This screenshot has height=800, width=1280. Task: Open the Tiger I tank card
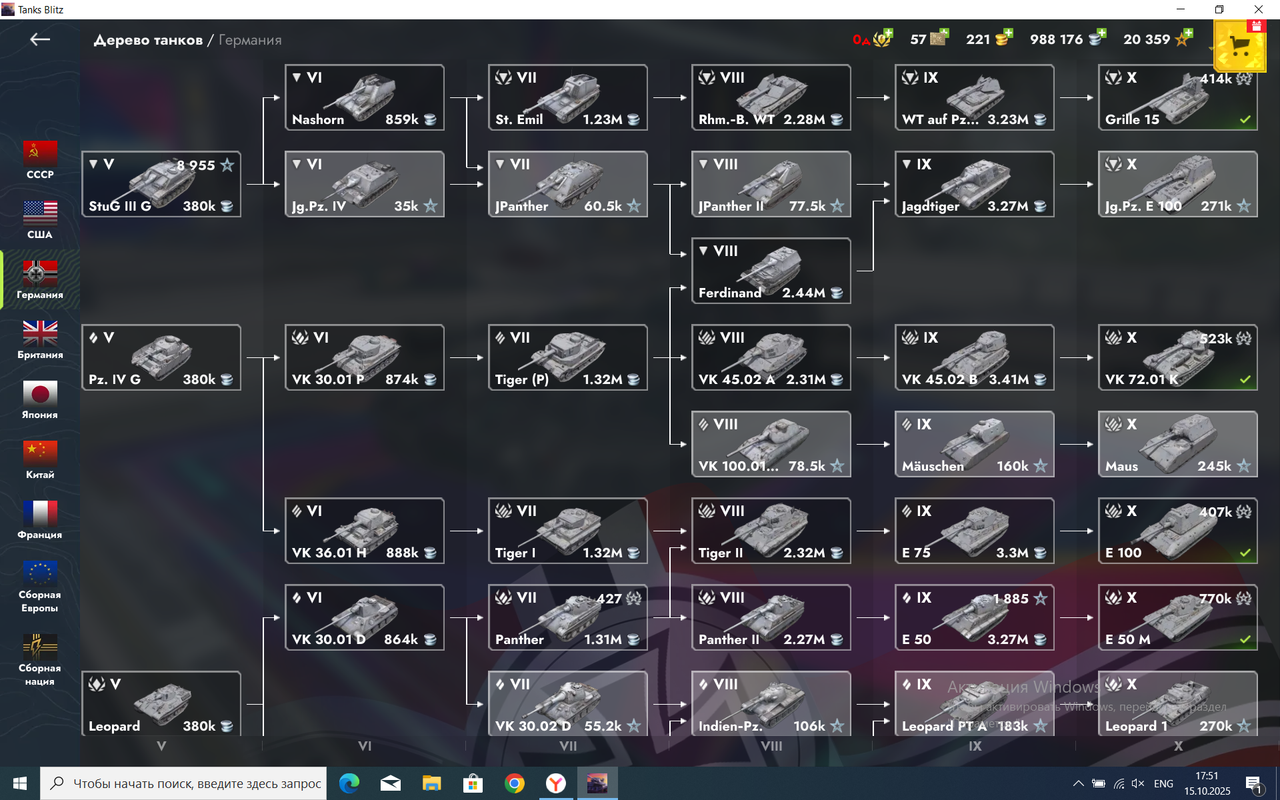[x=568, y=531]
